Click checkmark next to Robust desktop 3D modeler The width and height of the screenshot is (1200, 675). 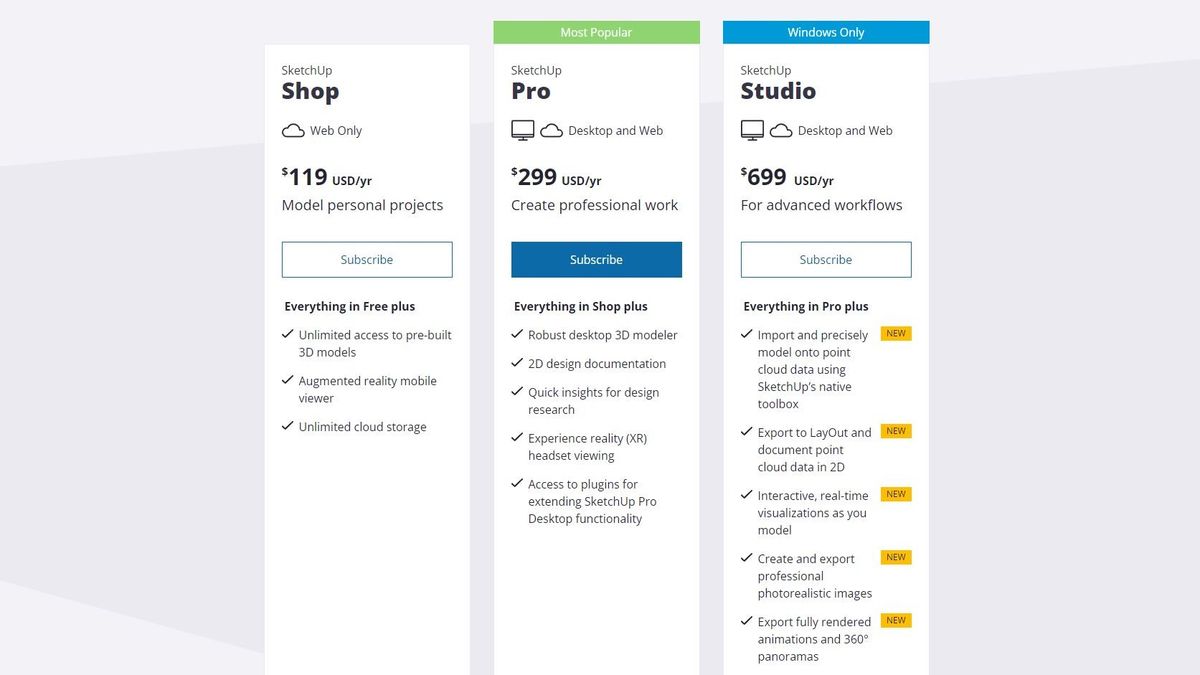pyautogui.click(x=518, y=335)
